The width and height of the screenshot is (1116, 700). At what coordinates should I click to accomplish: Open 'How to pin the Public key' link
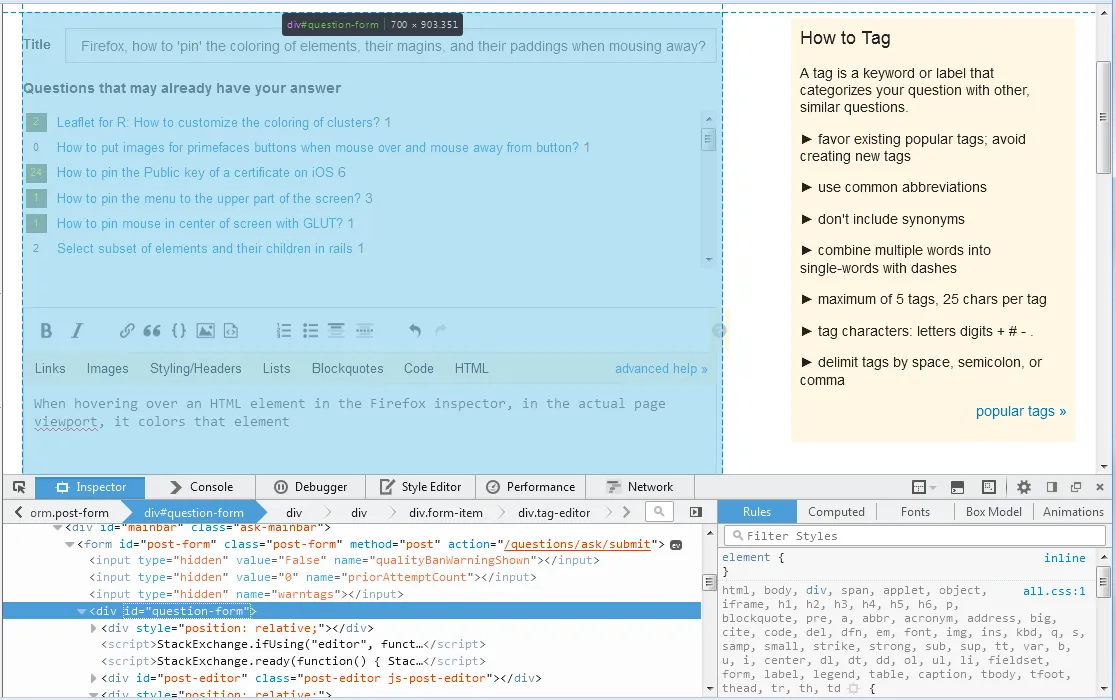(x=195, y=173)
